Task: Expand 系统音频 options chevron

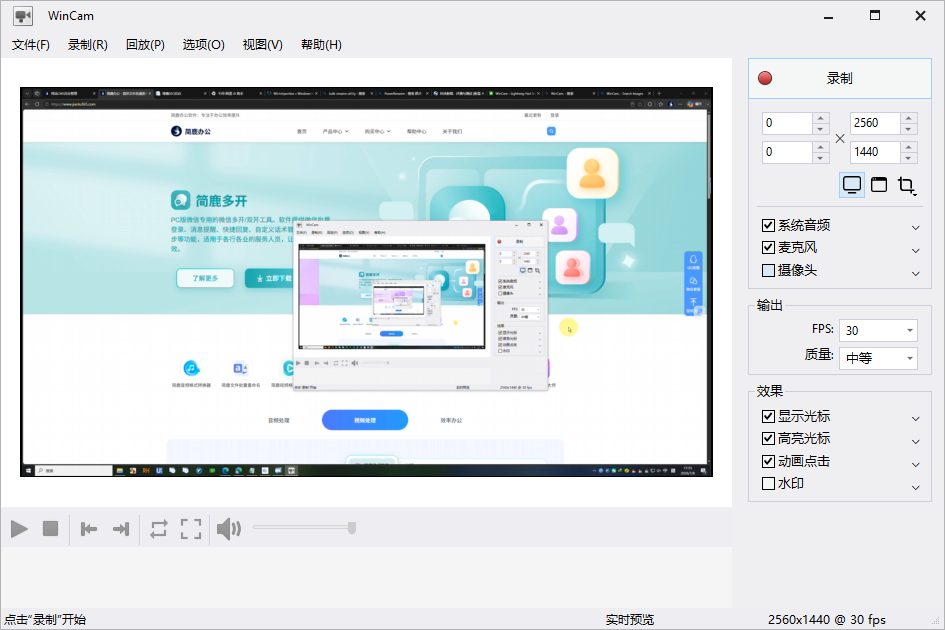Action: click(x=915, y=227)
